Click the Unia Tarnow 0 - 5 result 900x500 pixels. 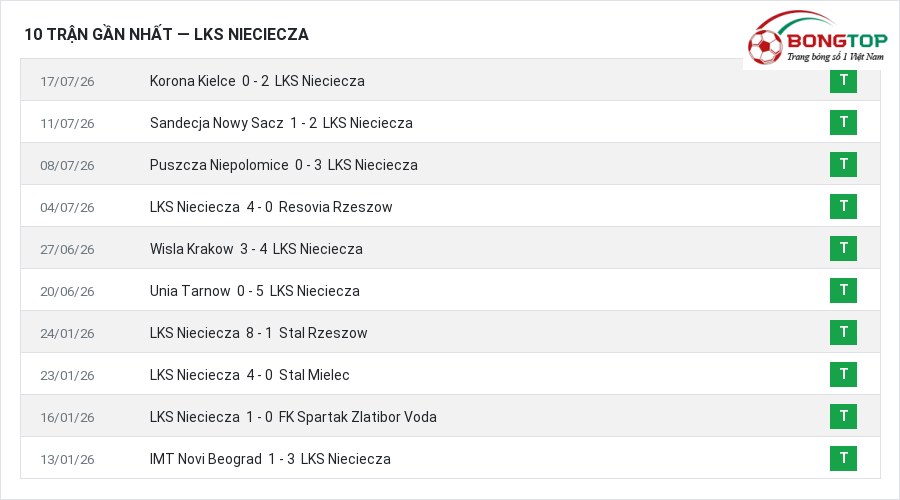point(255,291)
